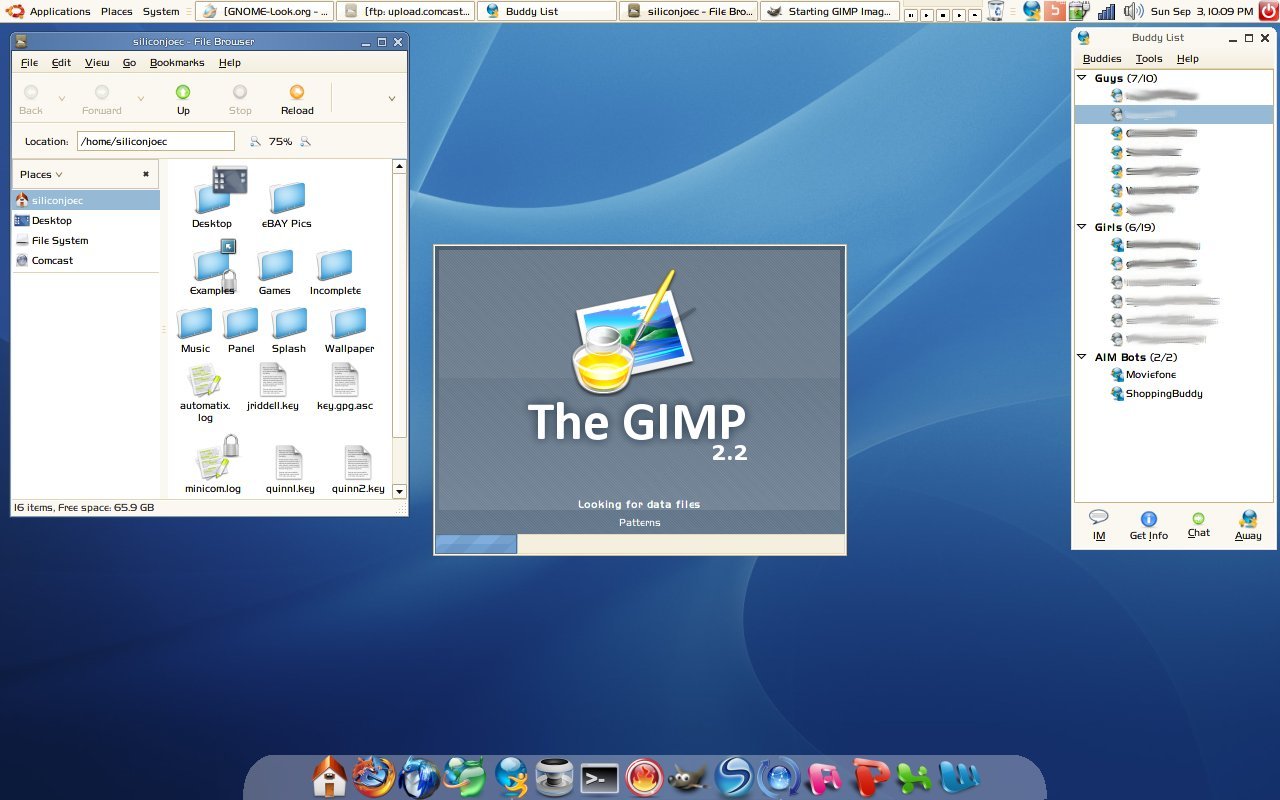The height and width of the screenshot is (800, 1280).
Task: Click the stop button in panel player
Action: [x=942, y=16]
